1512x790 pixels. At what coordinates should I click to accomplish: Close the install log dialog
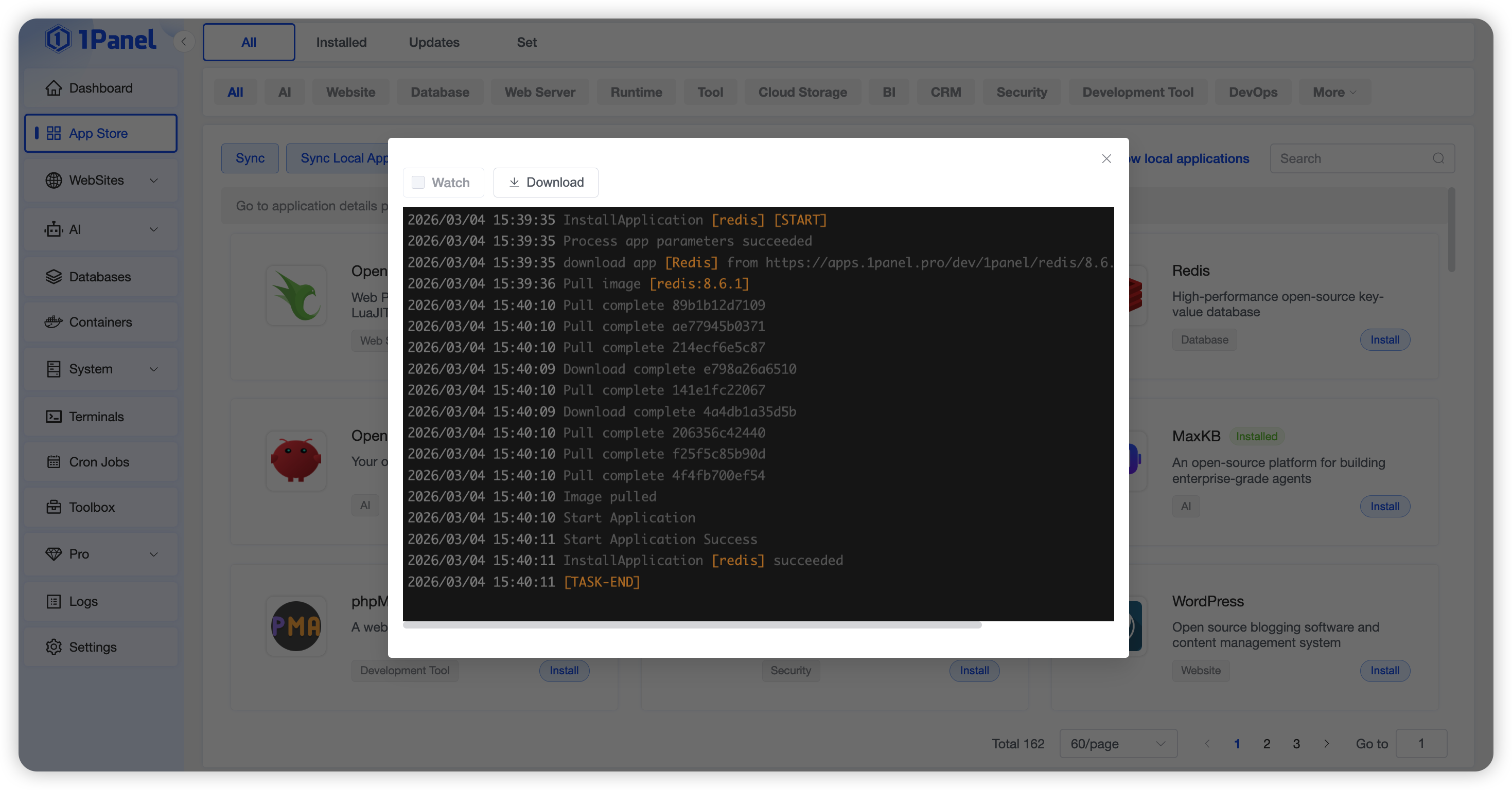(x=1106, y=158)
